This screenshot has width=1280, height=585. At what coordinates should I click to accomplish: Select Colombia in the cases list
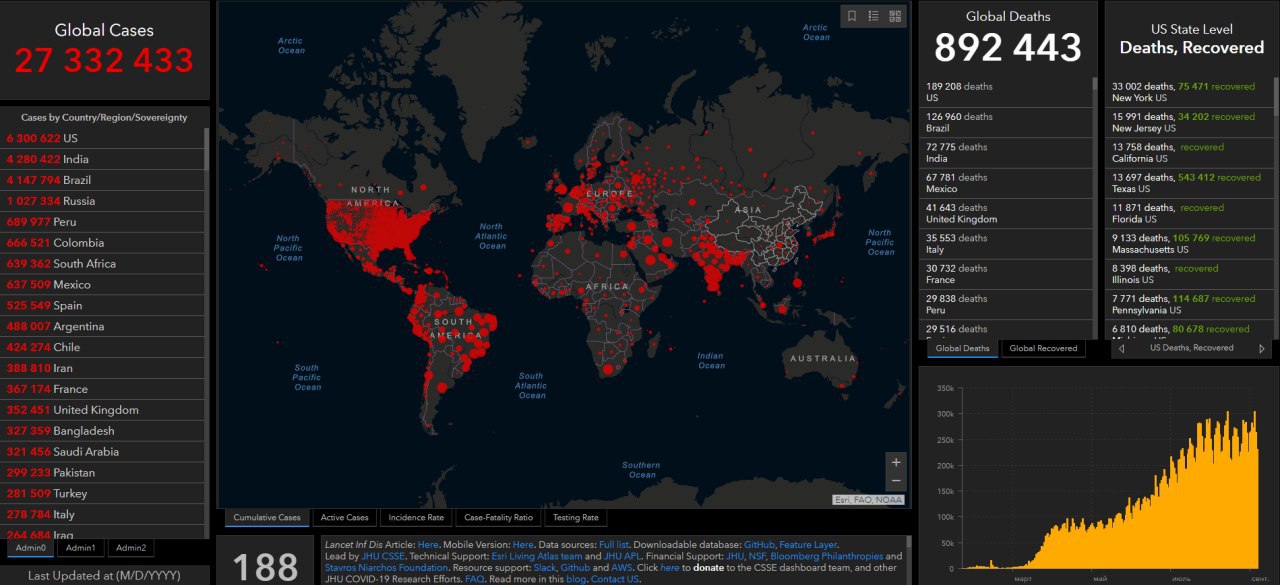click(102, 243)
